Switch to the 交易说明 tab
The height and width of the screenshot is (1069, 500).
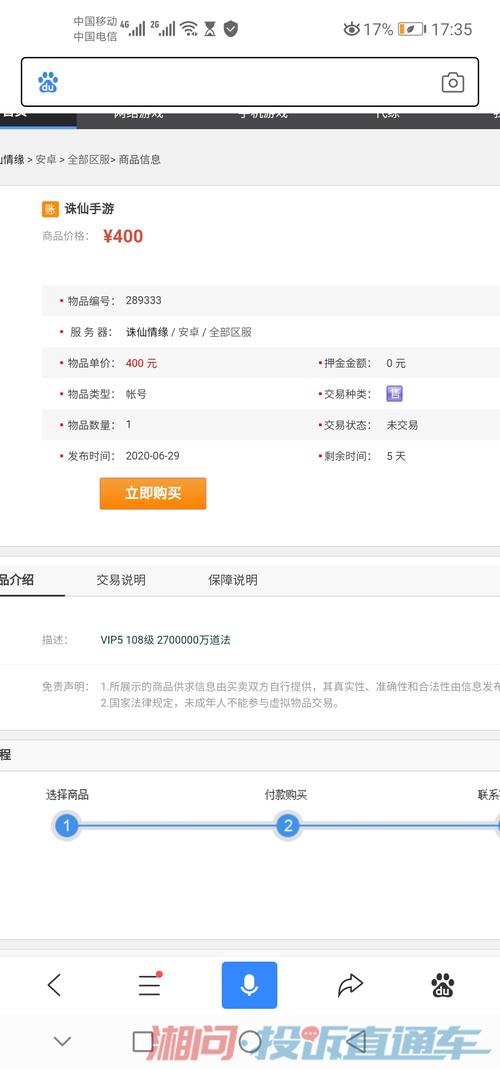click(121, 580)
